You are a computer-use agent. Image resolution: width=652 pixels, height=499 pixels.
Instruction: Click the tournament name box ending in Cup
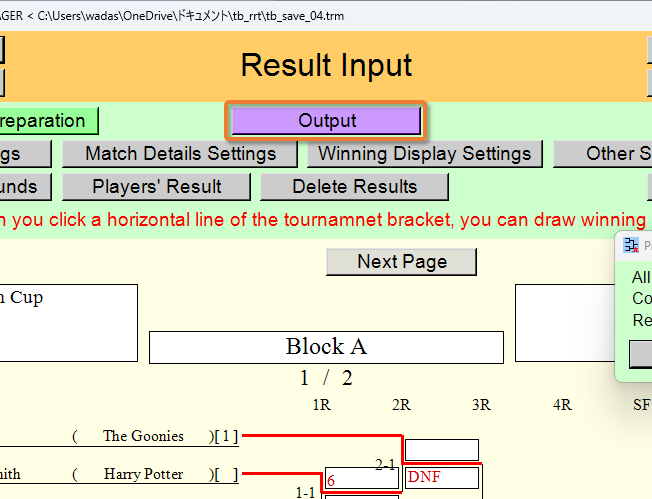[69, 323]
